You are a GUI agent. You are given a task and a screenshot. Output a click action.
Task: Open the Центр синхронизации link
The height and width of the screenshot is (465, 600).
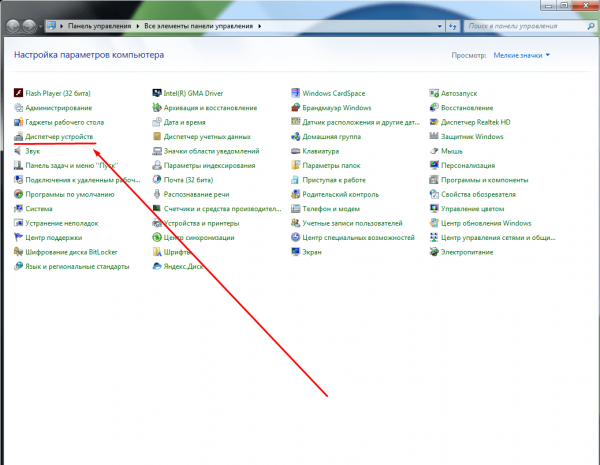click(x=199, y=237)
